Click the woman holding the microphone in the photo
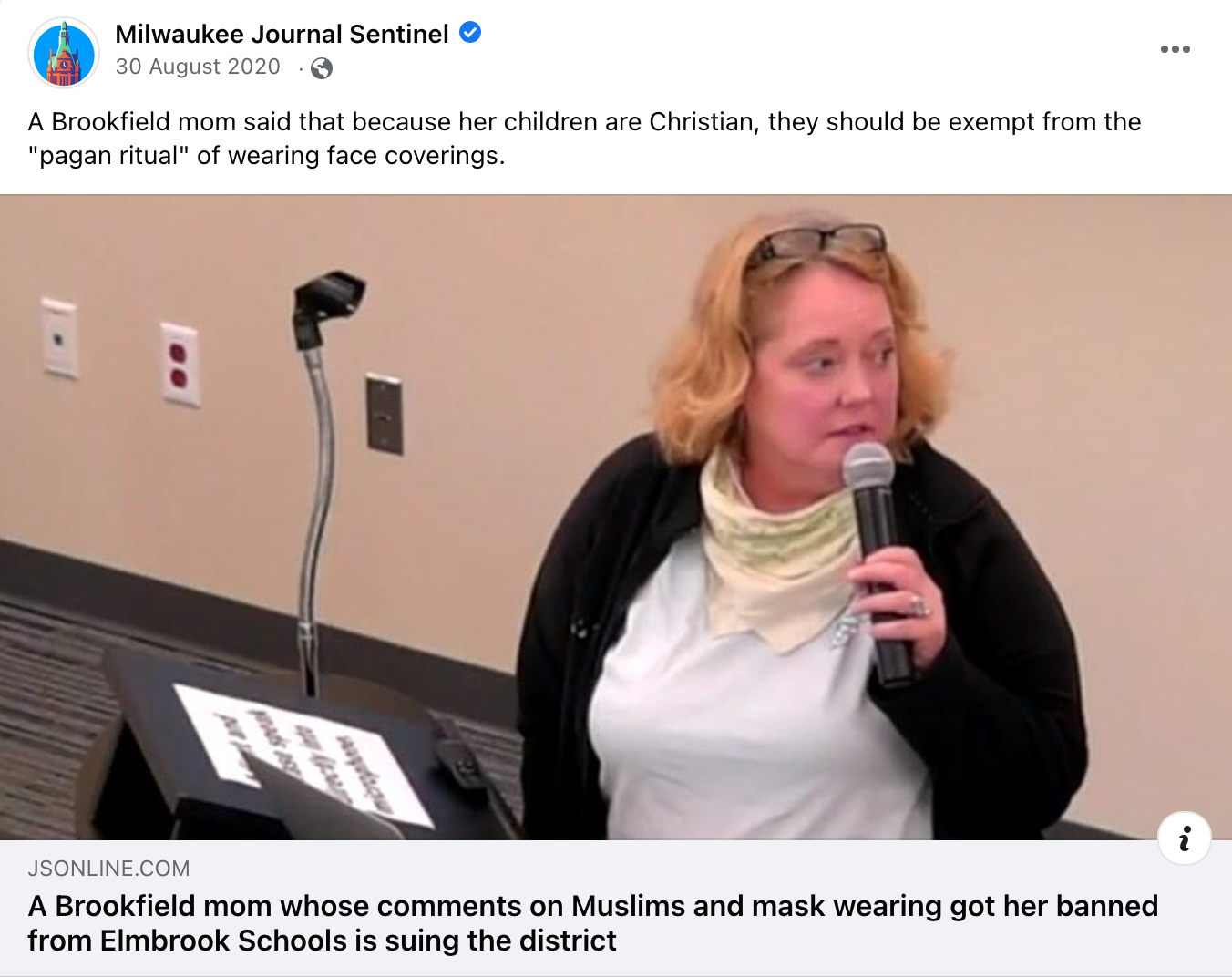1232x977 pixels. click(802, 538)
